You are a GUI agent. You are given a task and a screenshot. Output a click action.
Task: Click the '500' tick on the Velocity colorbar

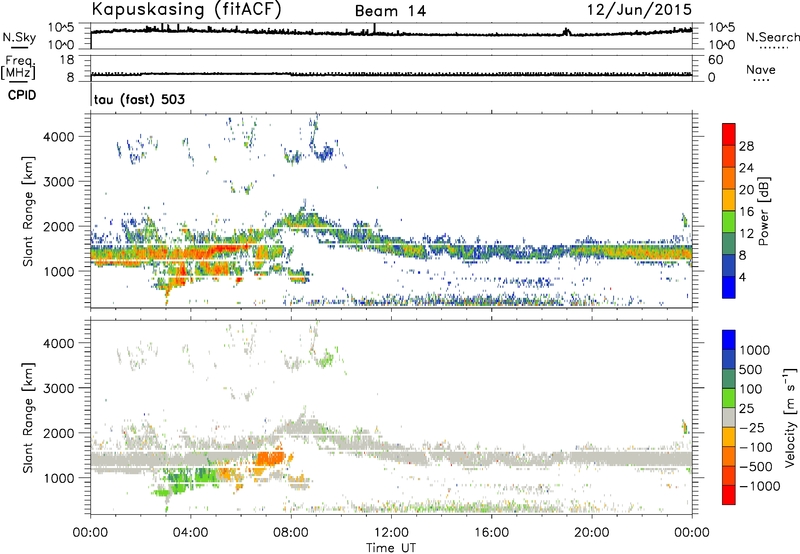(752, 369)
